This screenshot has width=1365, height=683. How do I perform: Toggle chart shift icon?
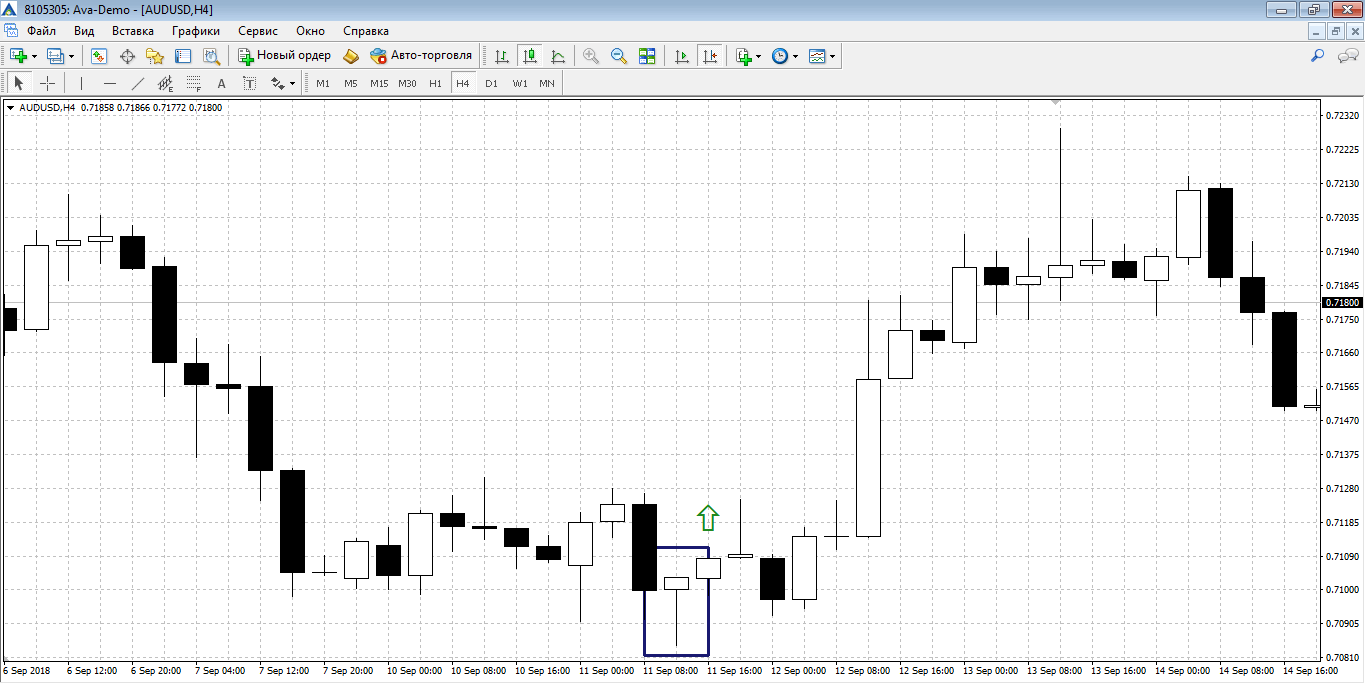coord(710,56)
